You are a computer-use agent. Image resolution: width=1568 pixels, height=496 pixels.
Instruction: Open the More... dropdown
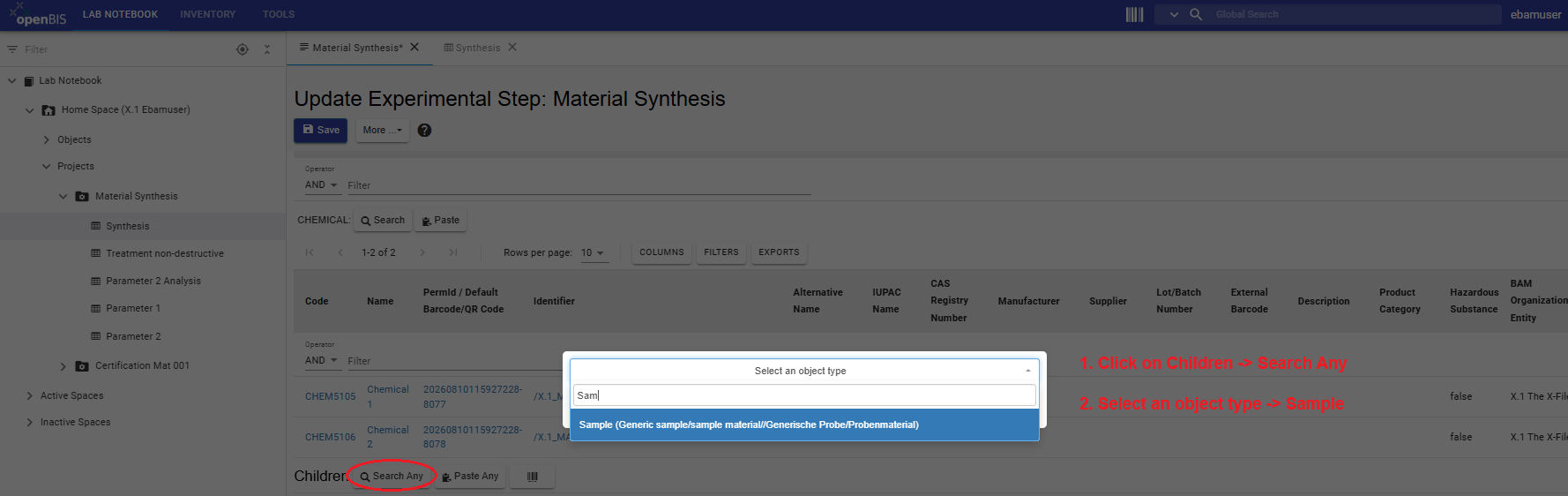coord(382,130)
